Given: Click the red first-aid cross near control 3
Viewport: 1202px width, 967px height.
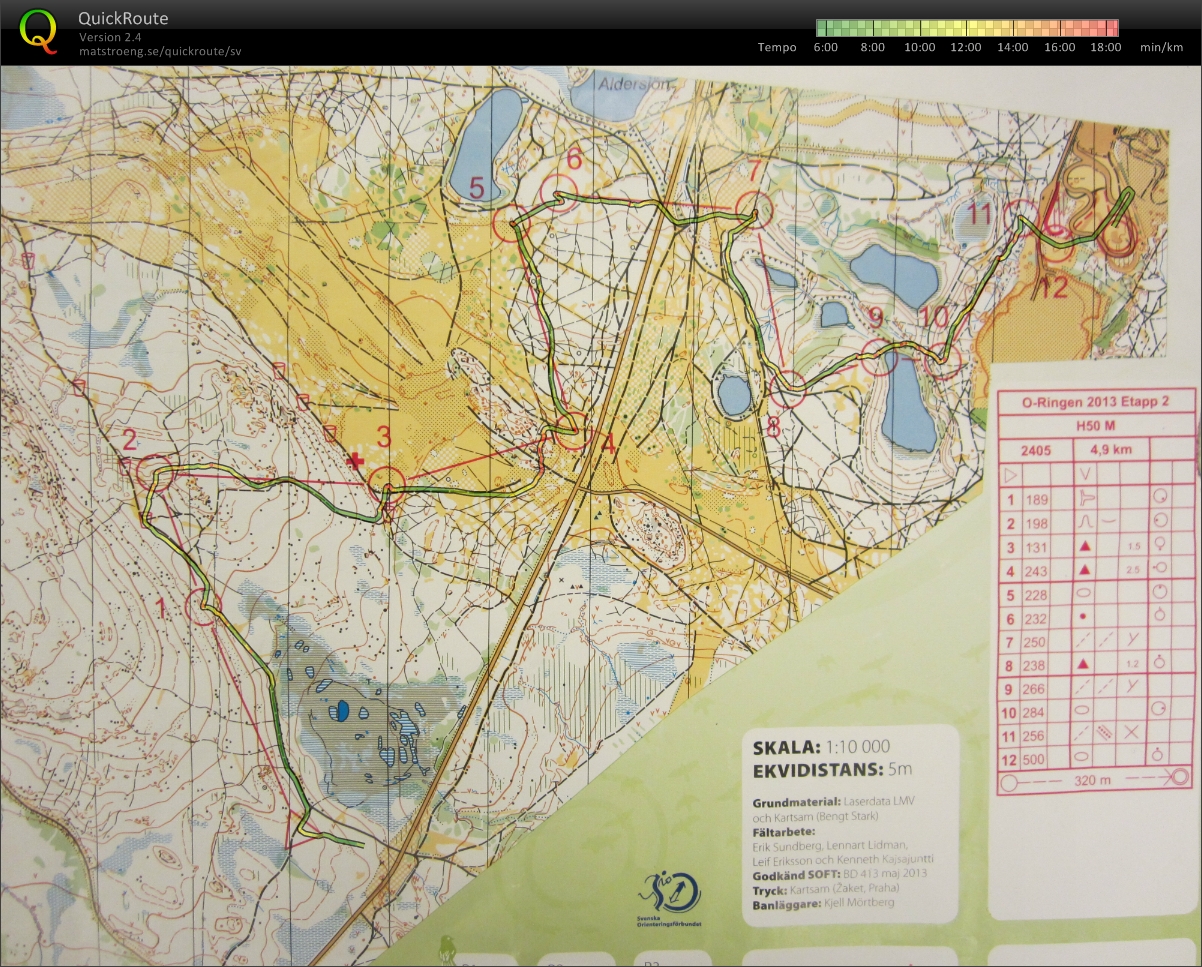Looking at the screenshot, I should tap(355, 459).
